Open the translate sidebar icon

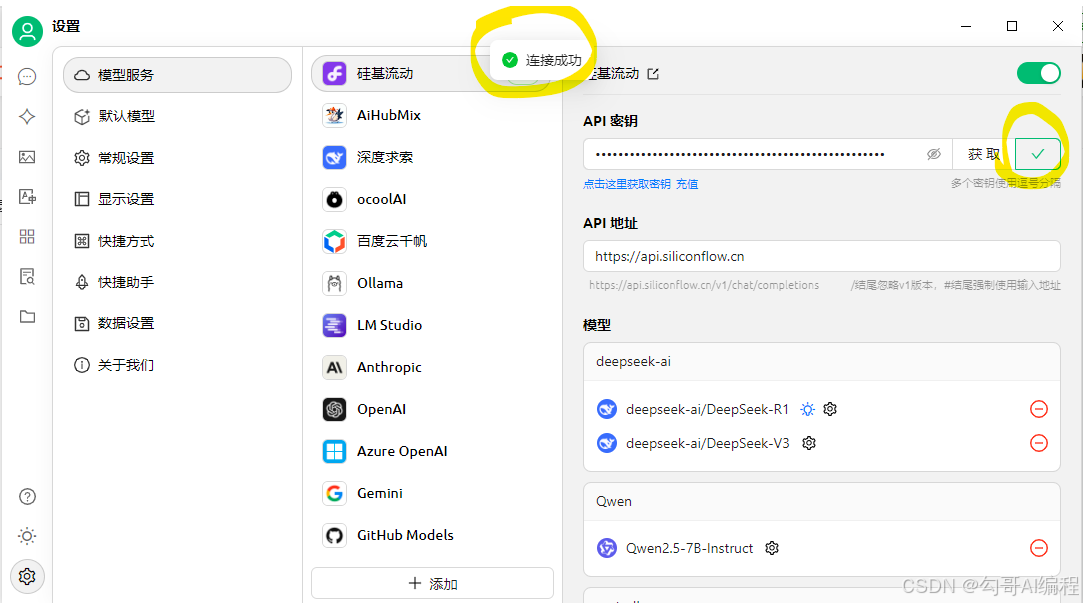click(27, 197)
